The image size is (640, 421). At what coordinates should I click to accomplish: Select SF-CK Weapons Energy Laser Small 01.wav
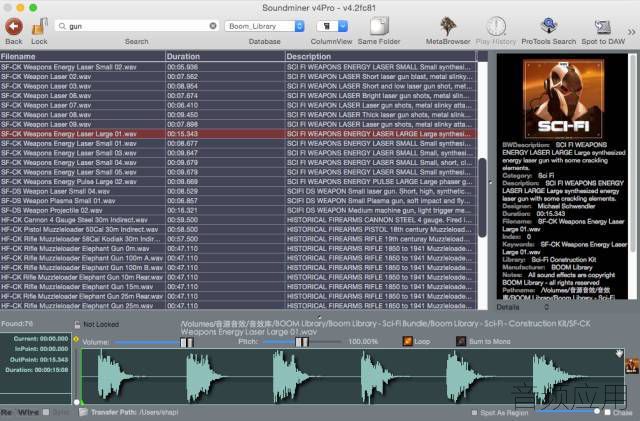coord(238,144)
